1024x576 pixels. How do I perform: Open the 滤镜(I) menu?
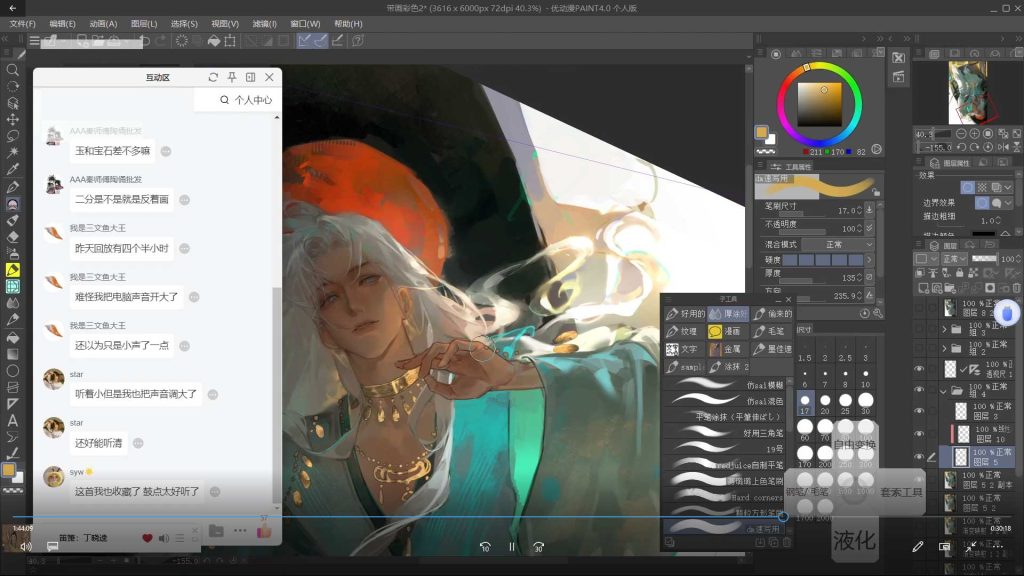tap(264, 24)
